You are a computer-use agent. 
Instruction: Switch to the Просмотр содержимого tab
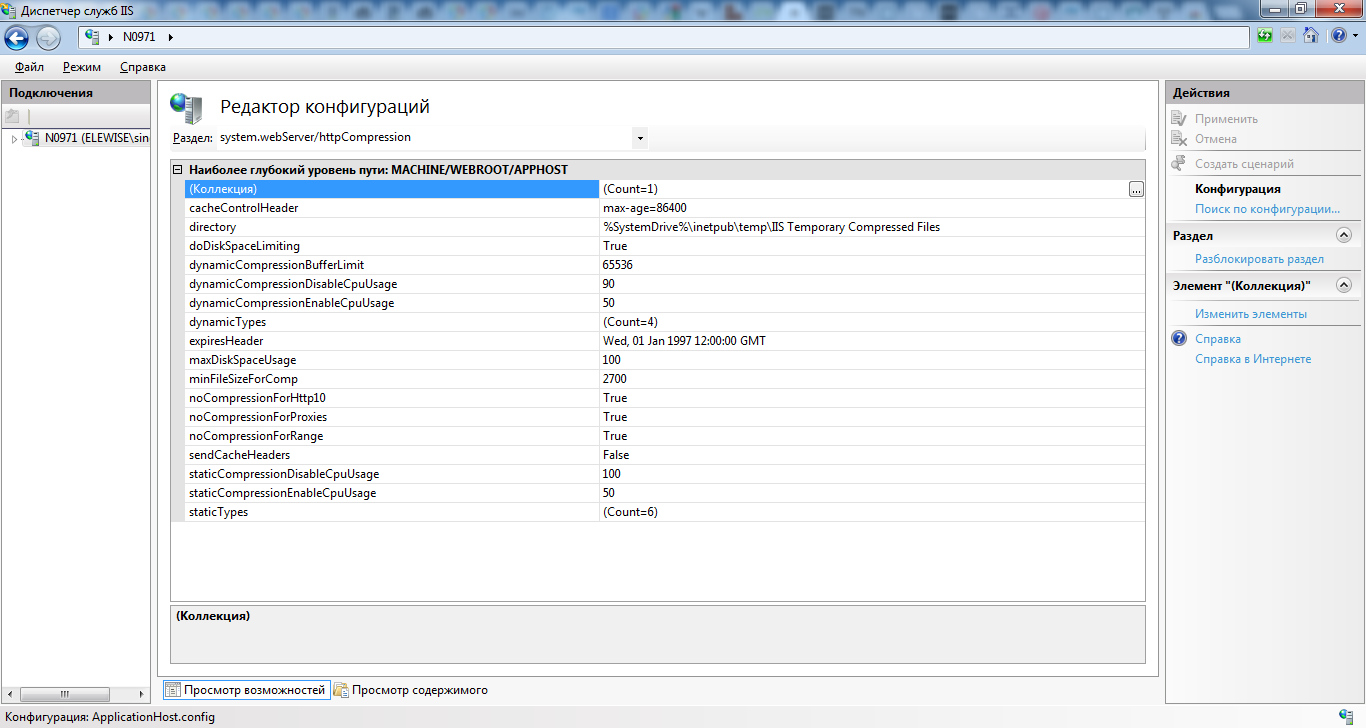[418, 690]
